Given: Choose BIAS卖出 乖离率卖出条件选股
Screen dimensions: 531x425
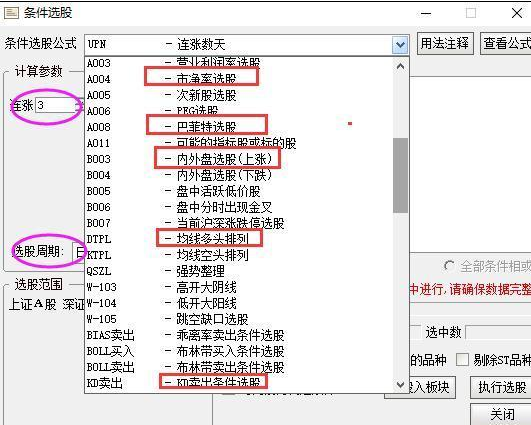Looking at the screenshot, I should [x=239, y=335].
